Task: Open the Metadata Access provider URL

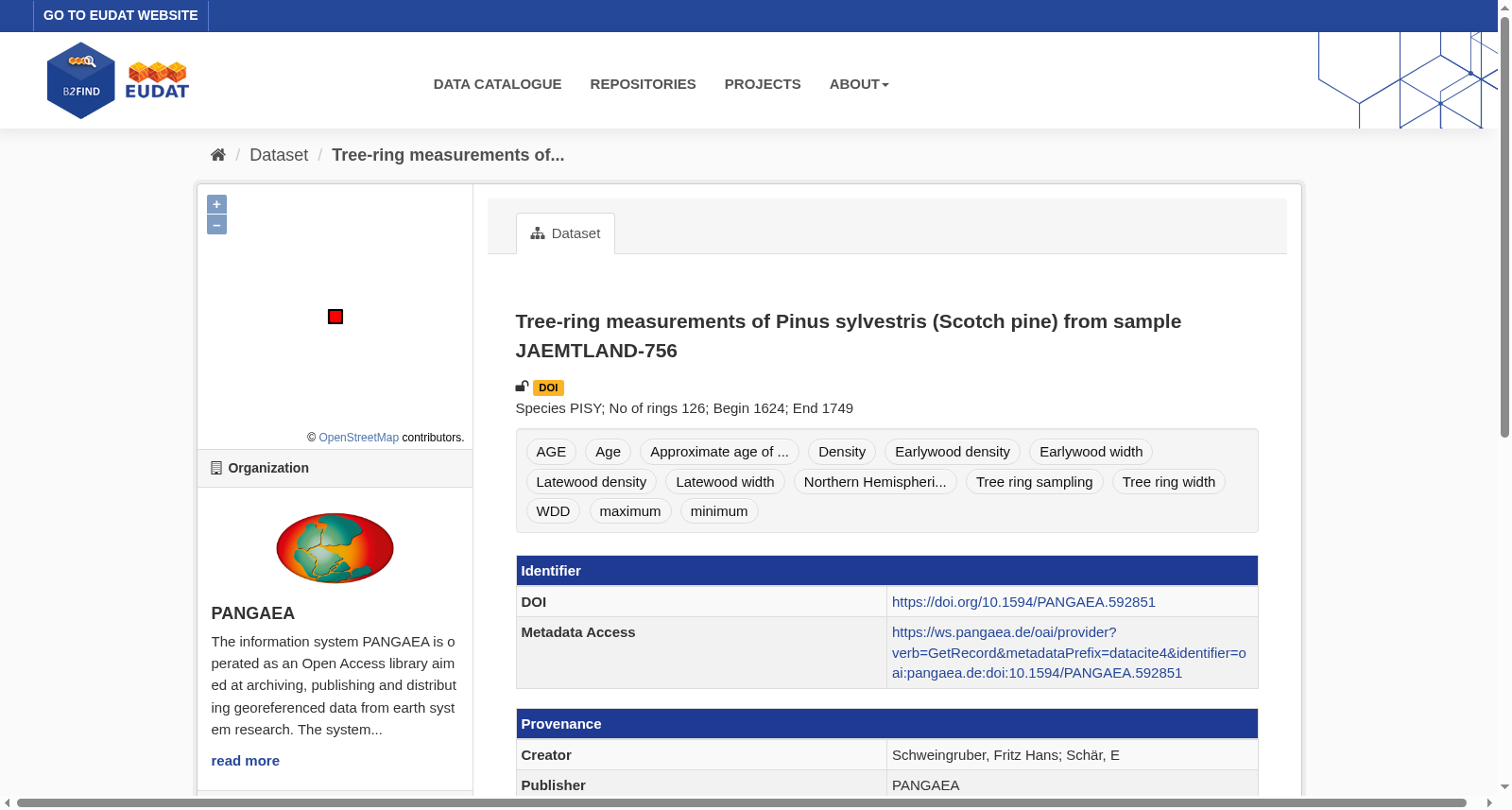Action: coord(1069,652)
